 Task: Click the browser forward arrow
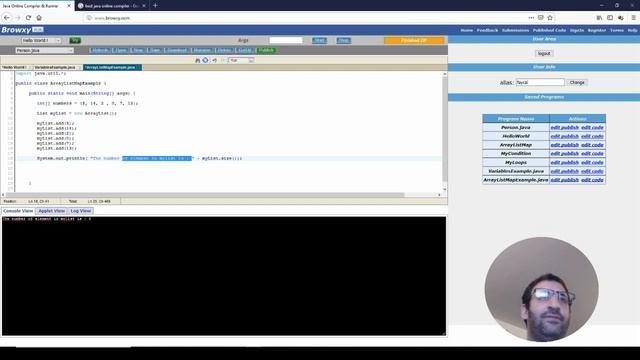click(18, 18)
